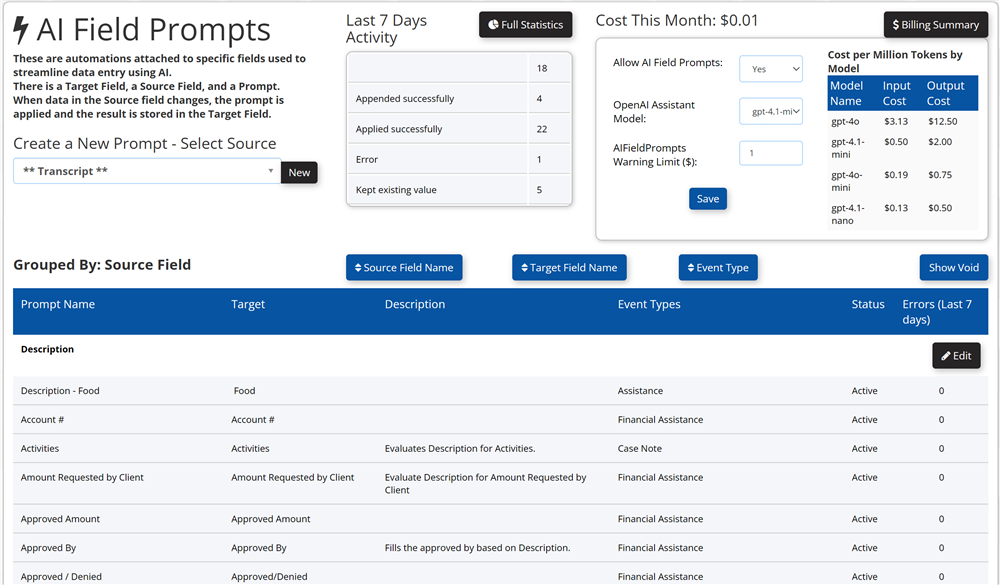Click the Target column header
Viewport: 1000px width, 585px height.
pyautogui.click(x=248, y=304)
